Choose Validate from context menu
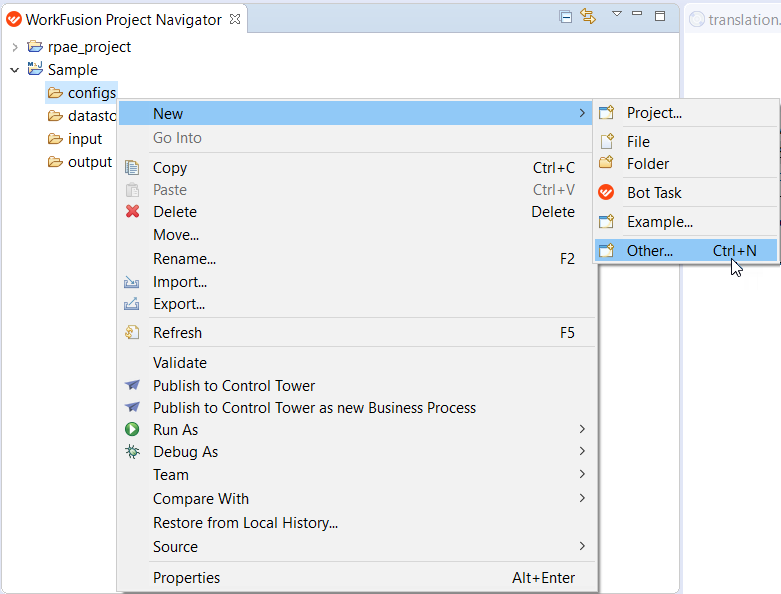This screenshot has width=781, height=594. (x=355, y=362)
